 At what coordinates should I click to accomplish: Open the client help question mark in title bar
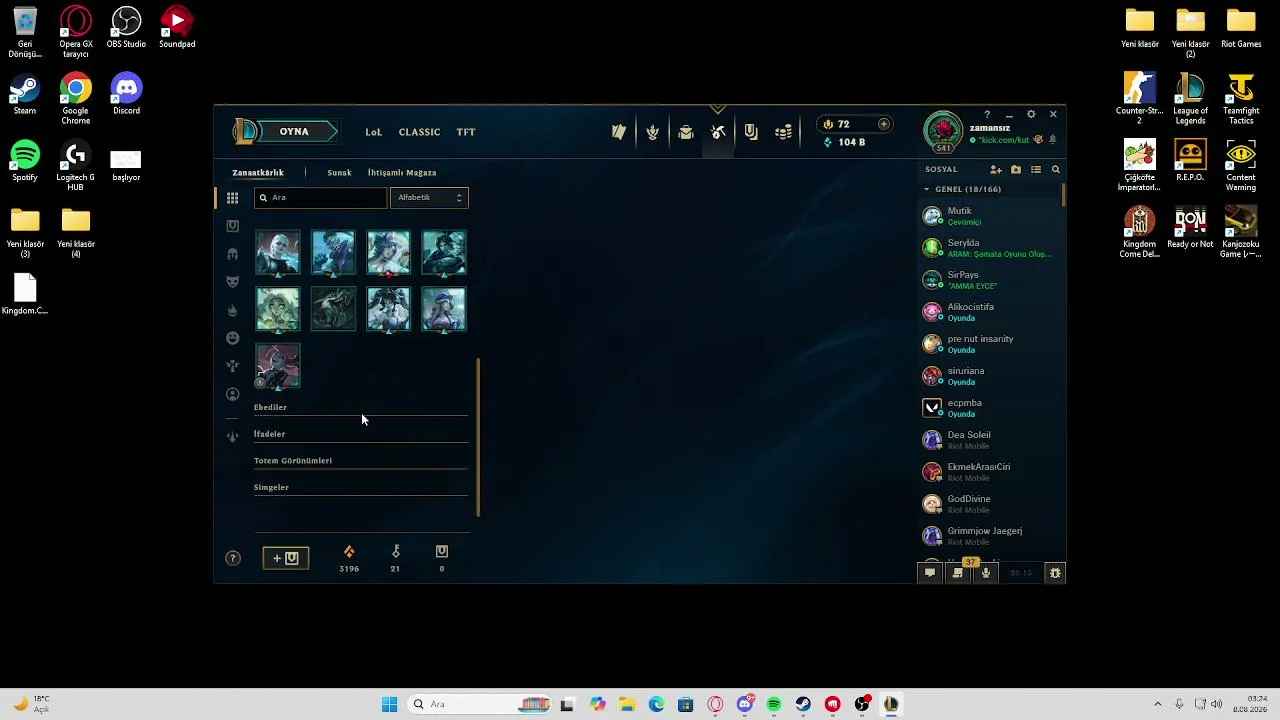(987, 114)
